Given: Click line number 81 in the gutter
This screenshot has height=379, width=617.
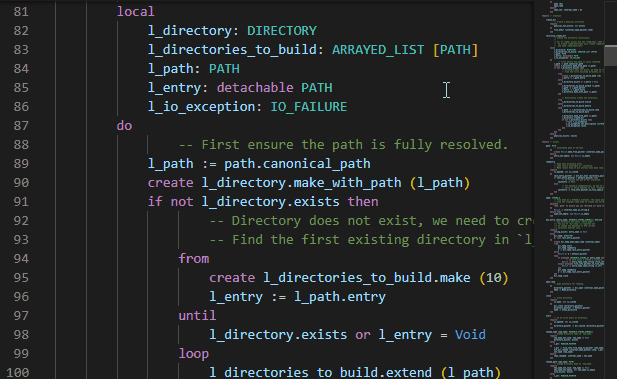Looking at the screenshot, I should [x=21, y=12].
